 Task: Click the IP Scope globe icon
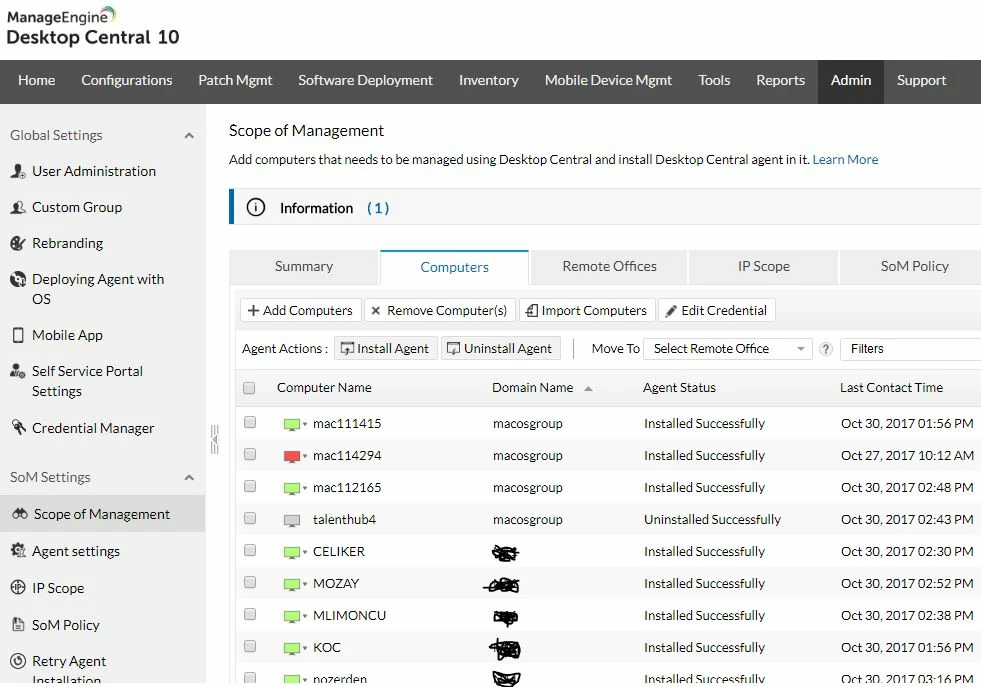(x=18, y=588)
